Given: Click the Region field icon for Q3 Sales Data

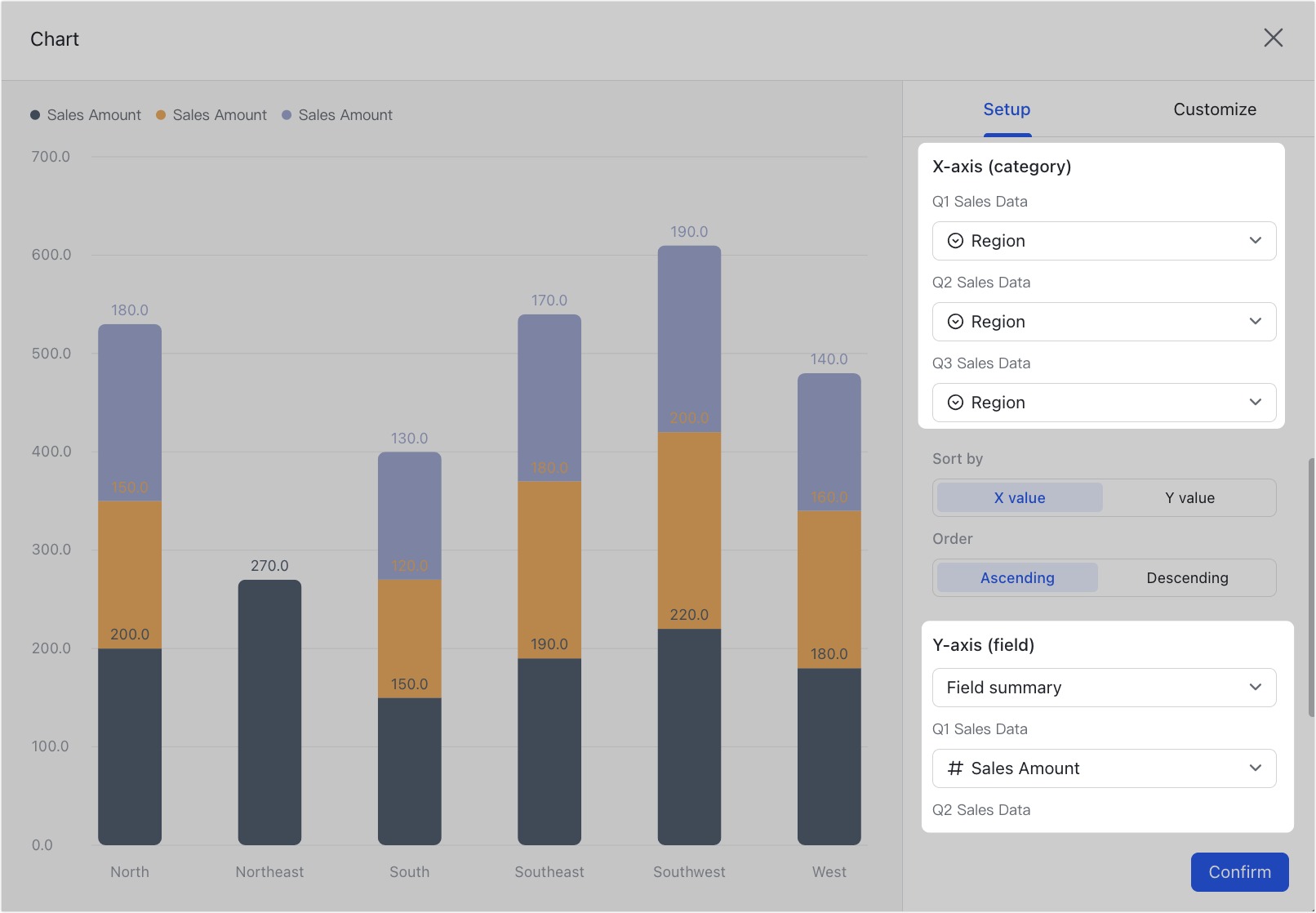Looking at the screenshot, I should [955, 402].
